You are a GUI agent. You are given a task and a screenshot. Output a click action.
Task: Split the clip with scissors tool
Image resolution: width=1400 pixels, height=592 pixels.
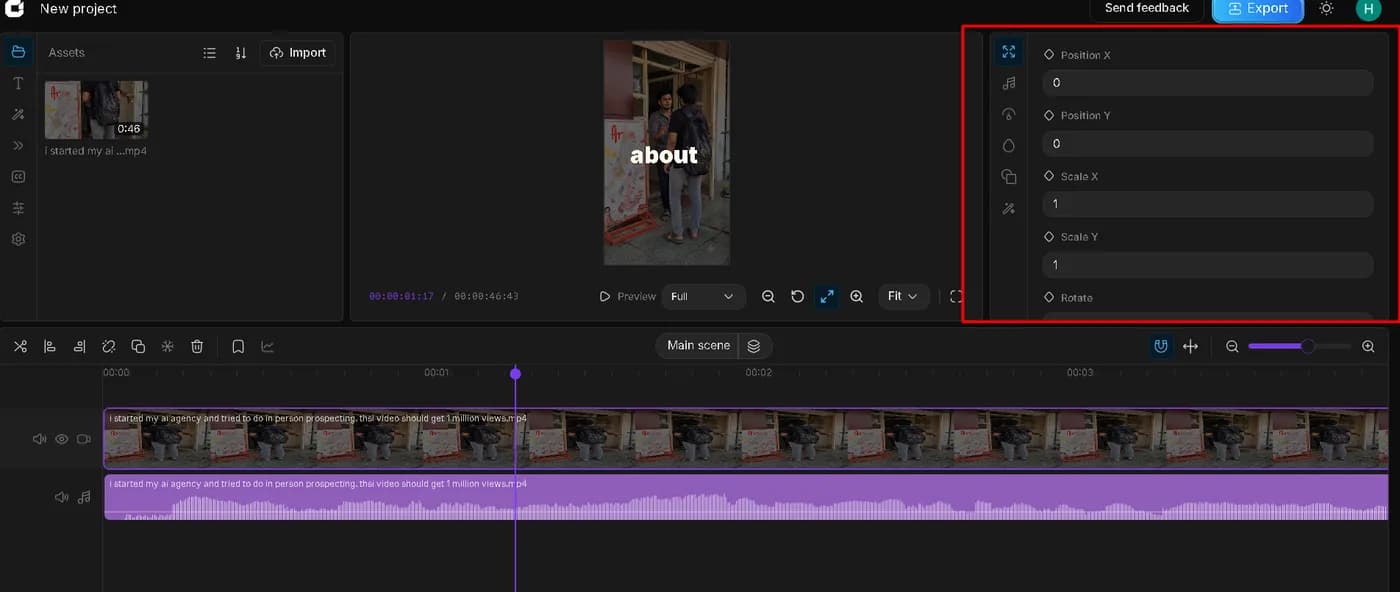tap(20, 346)
